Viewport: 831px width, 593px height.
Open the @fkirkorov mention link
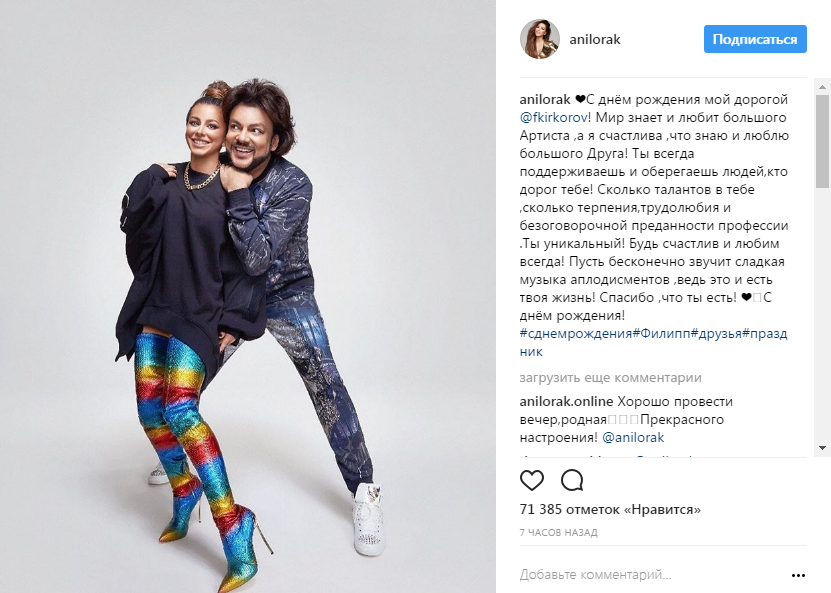tap(553, 118)
